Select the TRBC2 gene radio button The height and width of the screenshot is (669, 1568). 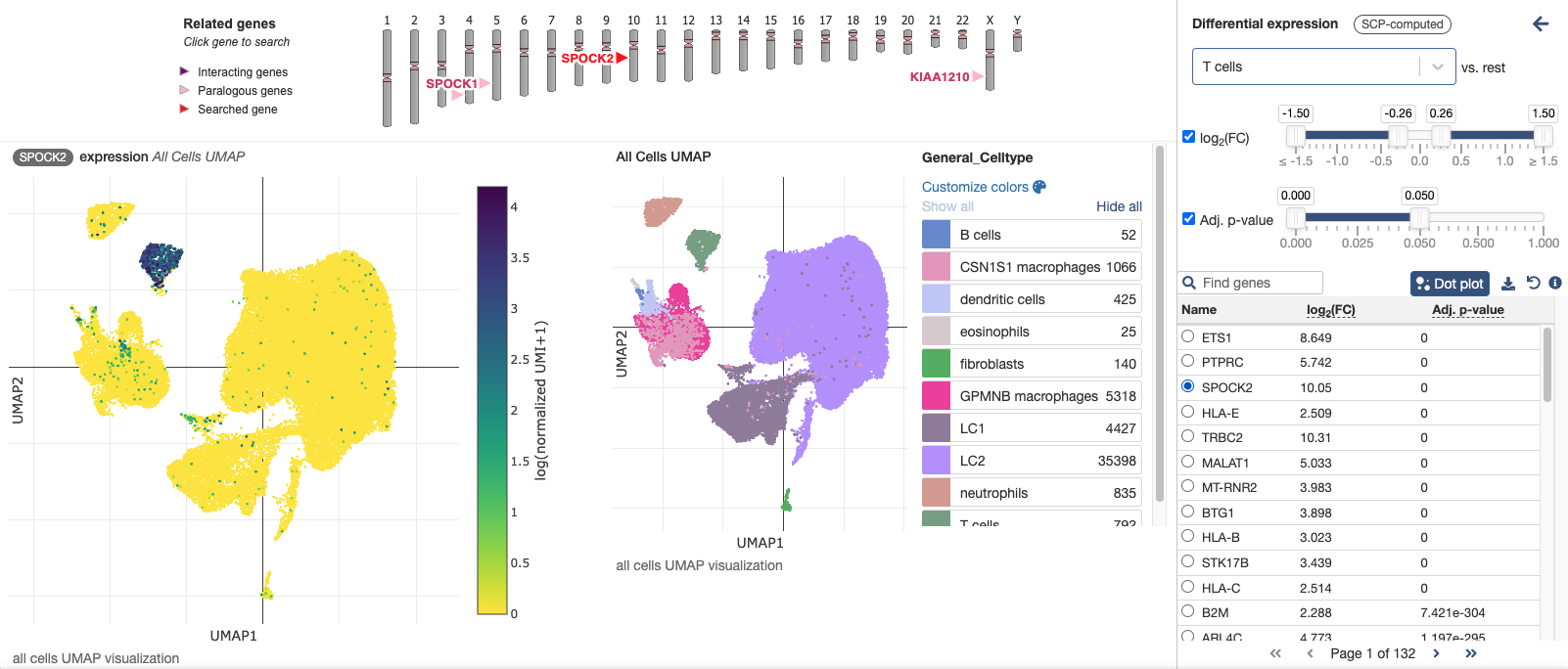pyautogui.click(x=1188, y=436)
